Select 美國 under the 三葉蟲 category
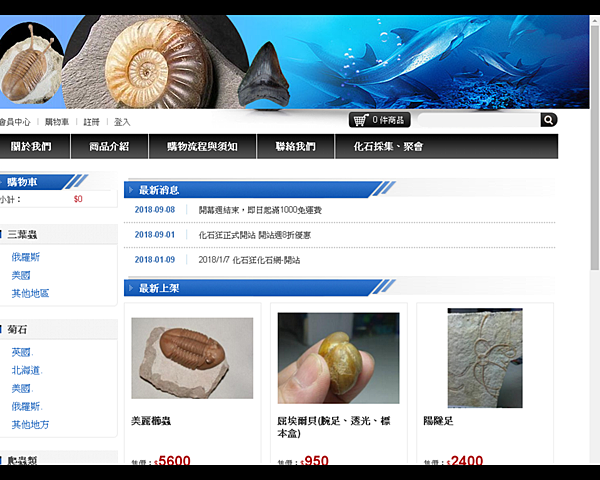600x480 pixels. coord(21,275)
